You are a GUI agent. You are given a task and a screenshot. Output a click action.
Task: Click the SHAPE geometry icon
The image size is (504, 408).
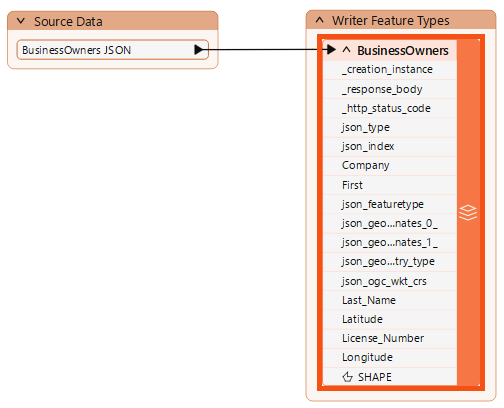pyautogui.click(x=347, y=377)
